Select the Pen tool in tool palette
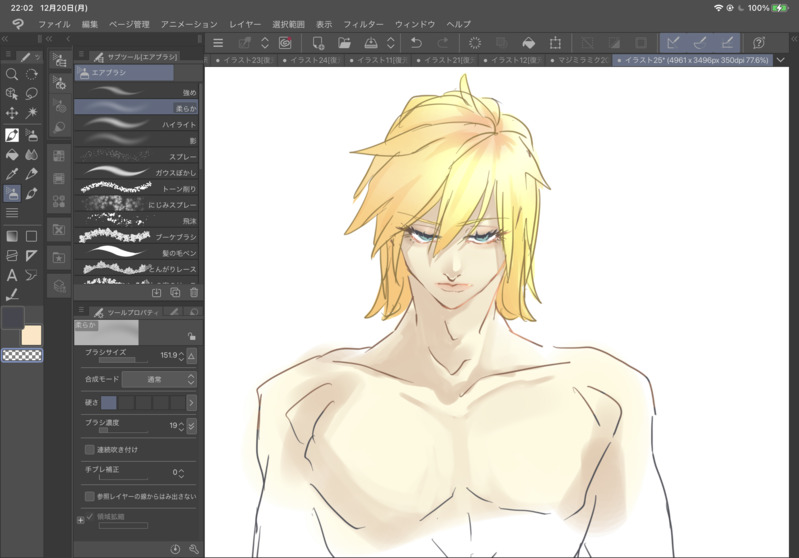The image size is (799, 558). [x=12, y=135]
